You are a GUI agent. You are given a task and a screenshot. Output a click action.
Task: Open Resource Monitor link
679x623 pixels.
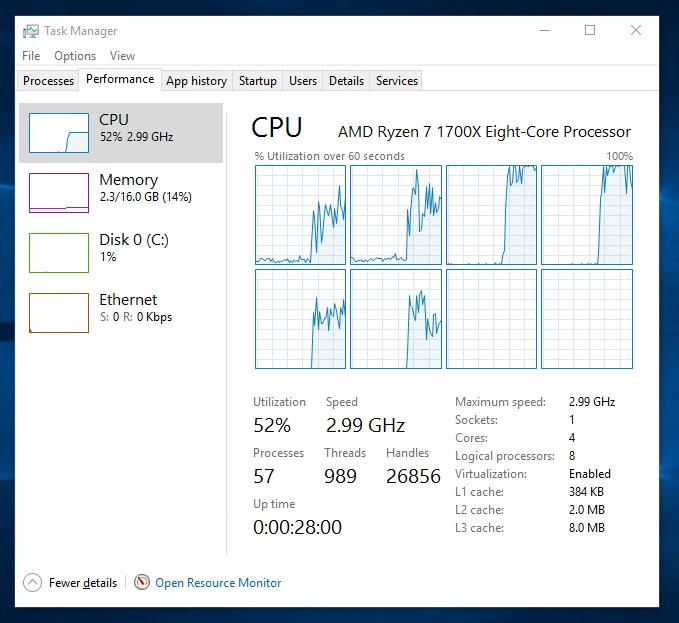[x=218, y=583]
